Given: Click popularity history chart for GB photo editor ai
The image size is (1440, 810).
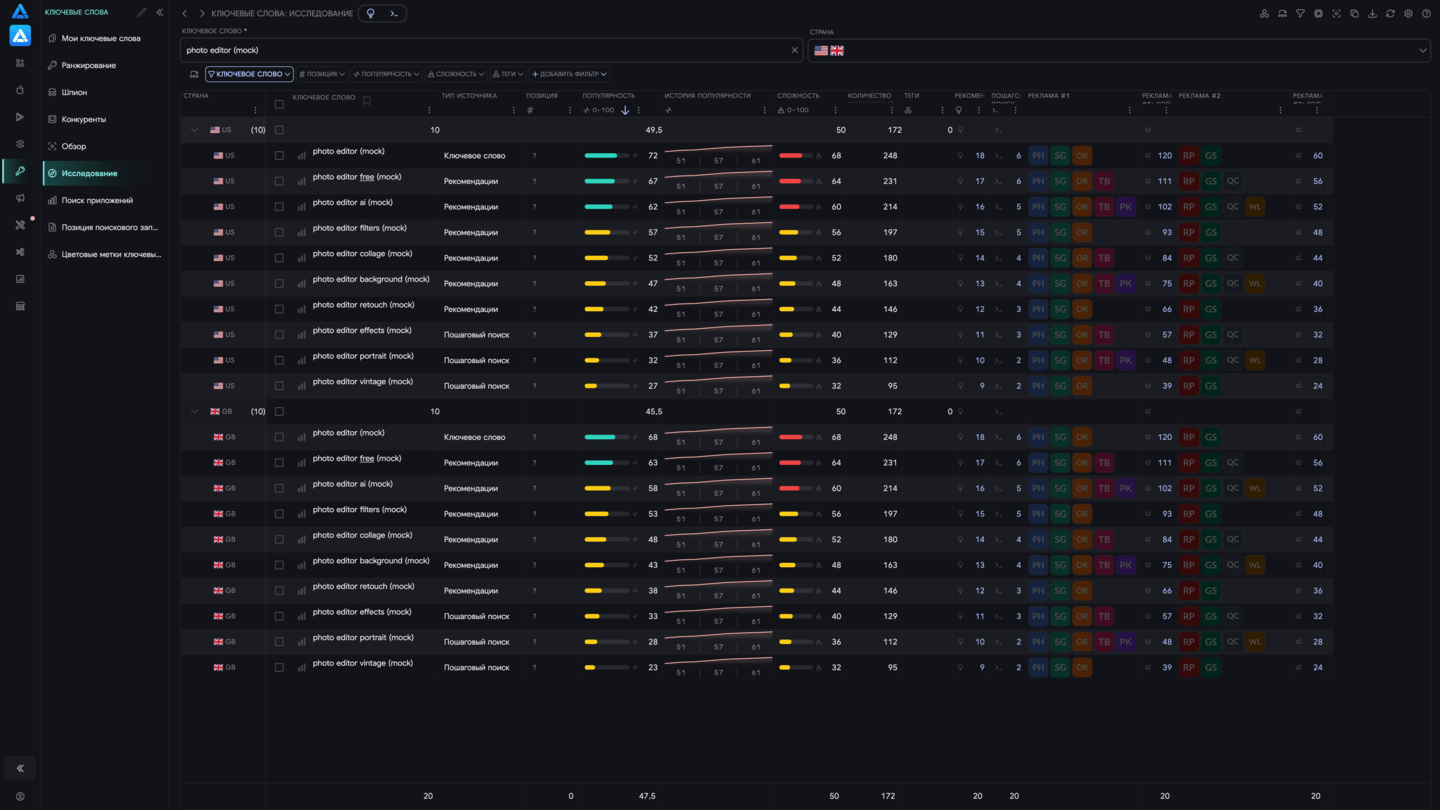Looking at the screenshot, I should [x=718, y=488].
